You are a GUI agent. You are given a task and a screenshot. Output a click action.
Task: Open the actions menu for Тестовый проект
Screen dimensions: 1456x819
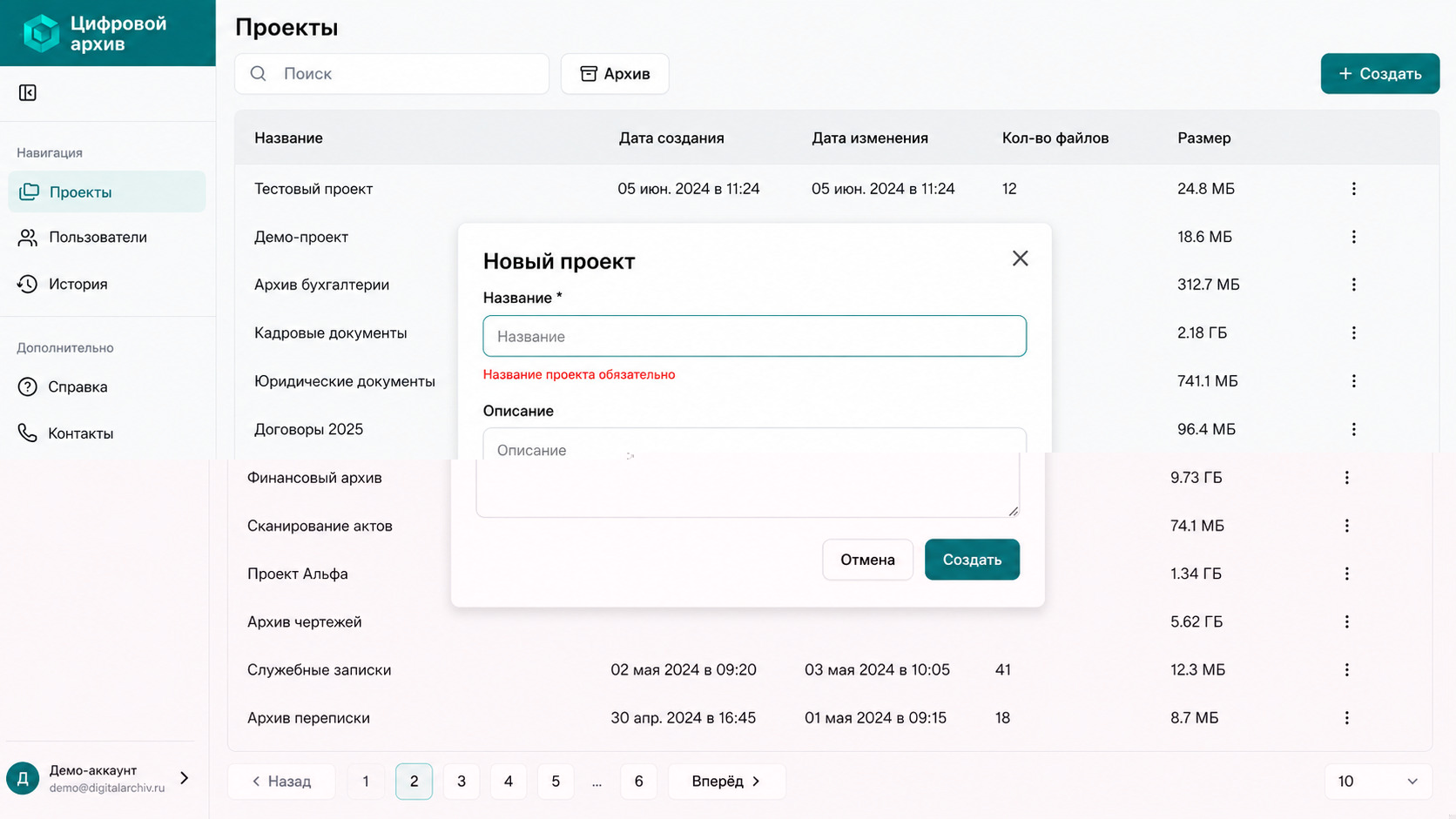[1353, 189]
